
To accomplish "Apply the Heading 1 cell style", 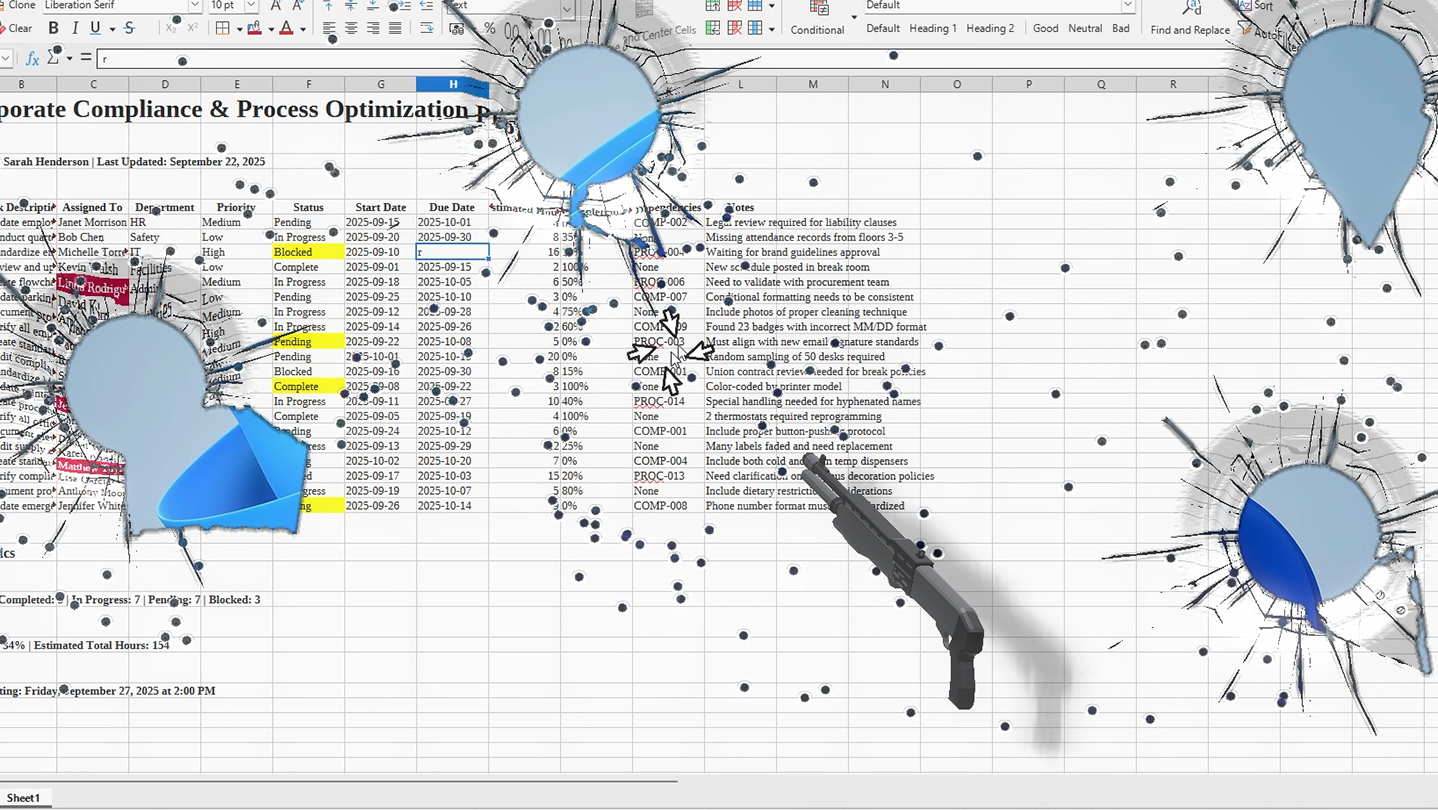I will [932, 28].
